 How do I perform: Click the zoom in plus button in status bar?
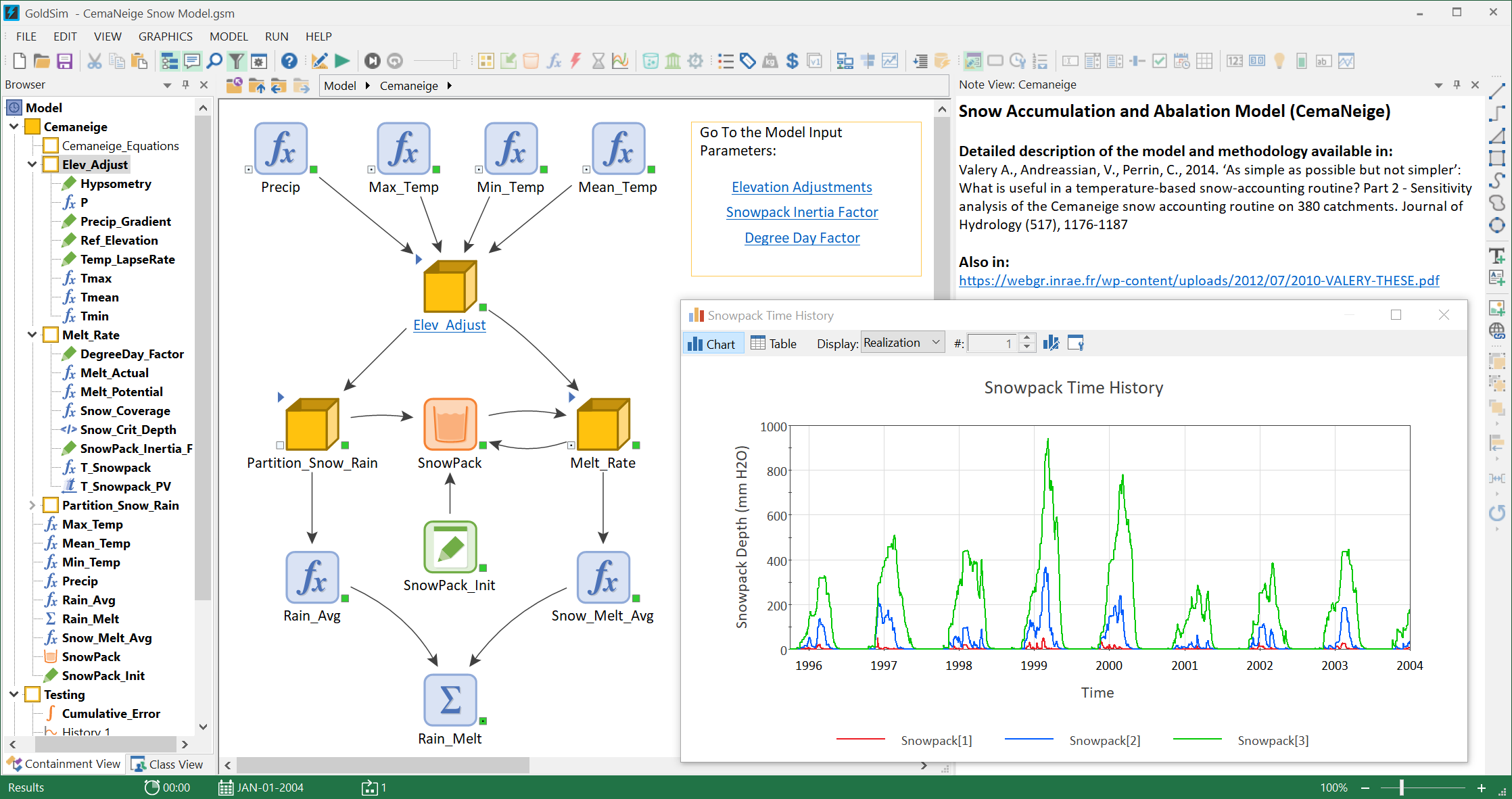pyautogui.click(x=1482, y=788)
